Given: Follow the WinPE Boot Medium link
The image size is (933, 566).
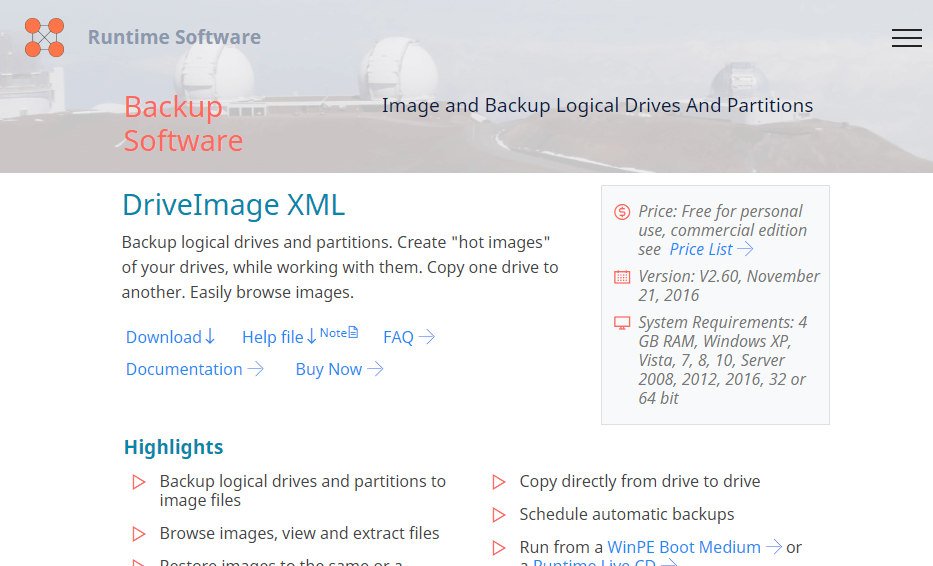Looking at the screenshot, I should [694, 547].
